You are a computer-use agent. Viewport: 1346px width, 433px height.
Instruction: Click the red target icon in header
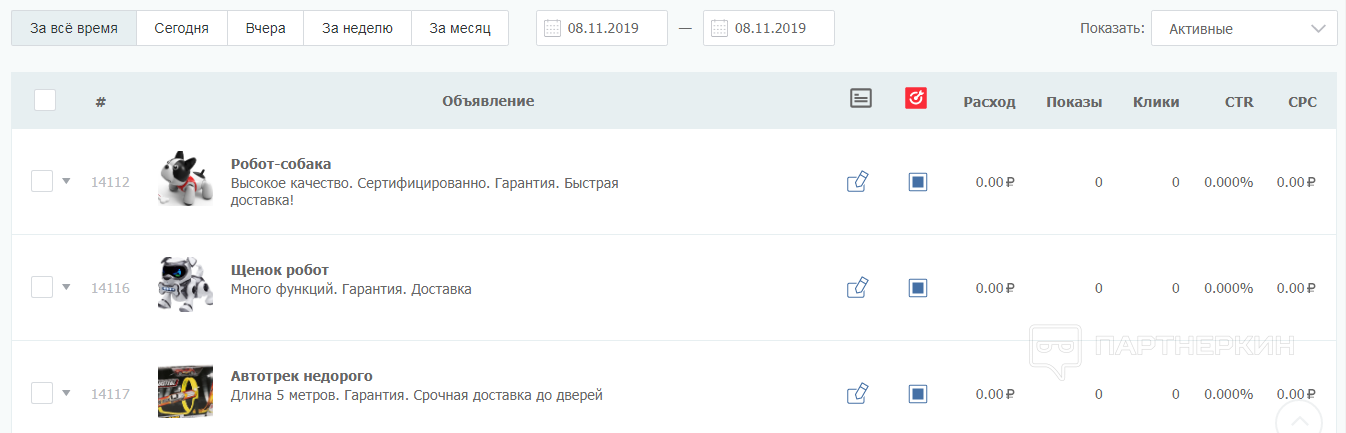pyautogui.click(x=916, y=98)
